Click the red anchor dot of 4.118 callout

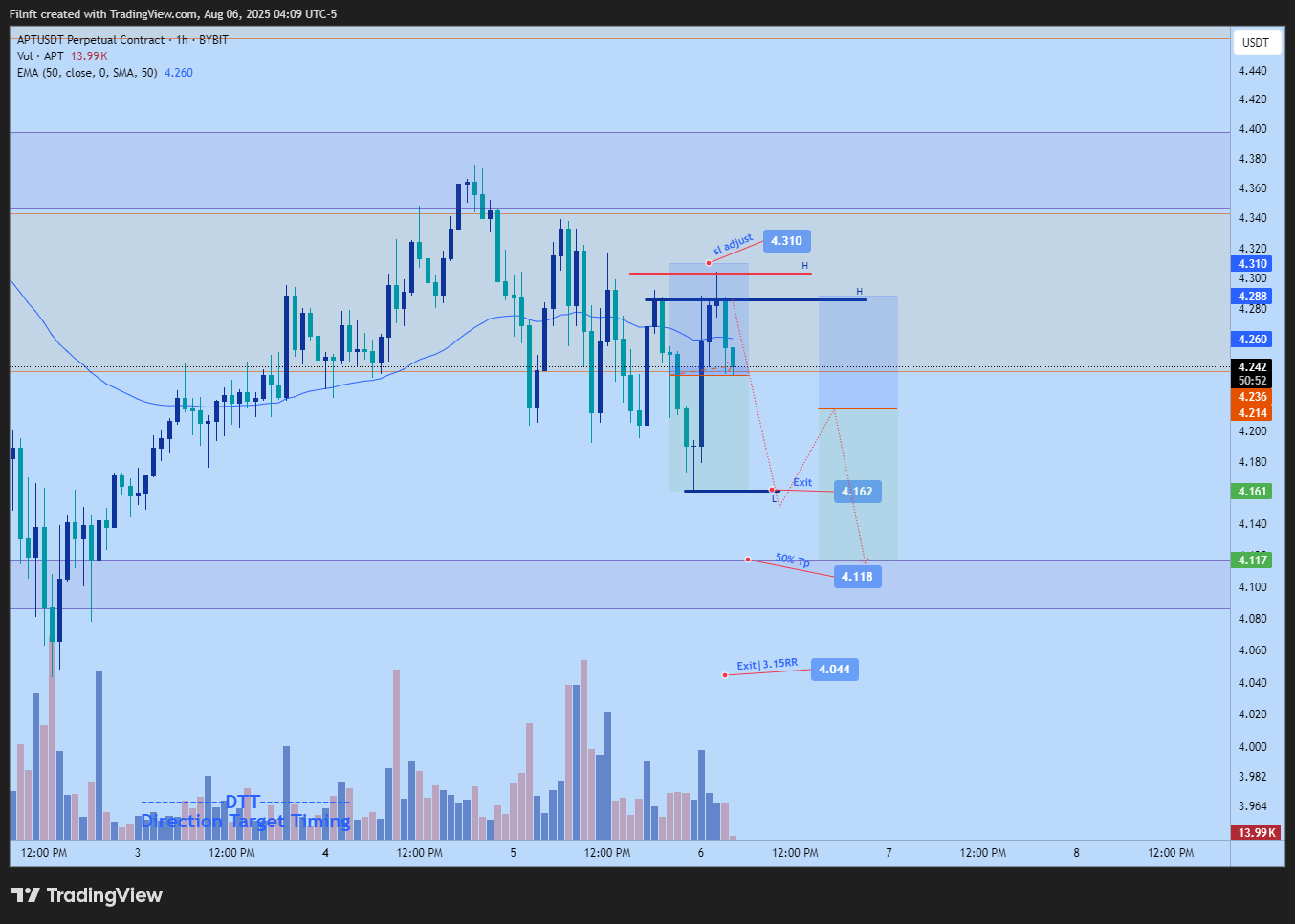(x=748, y=560)
